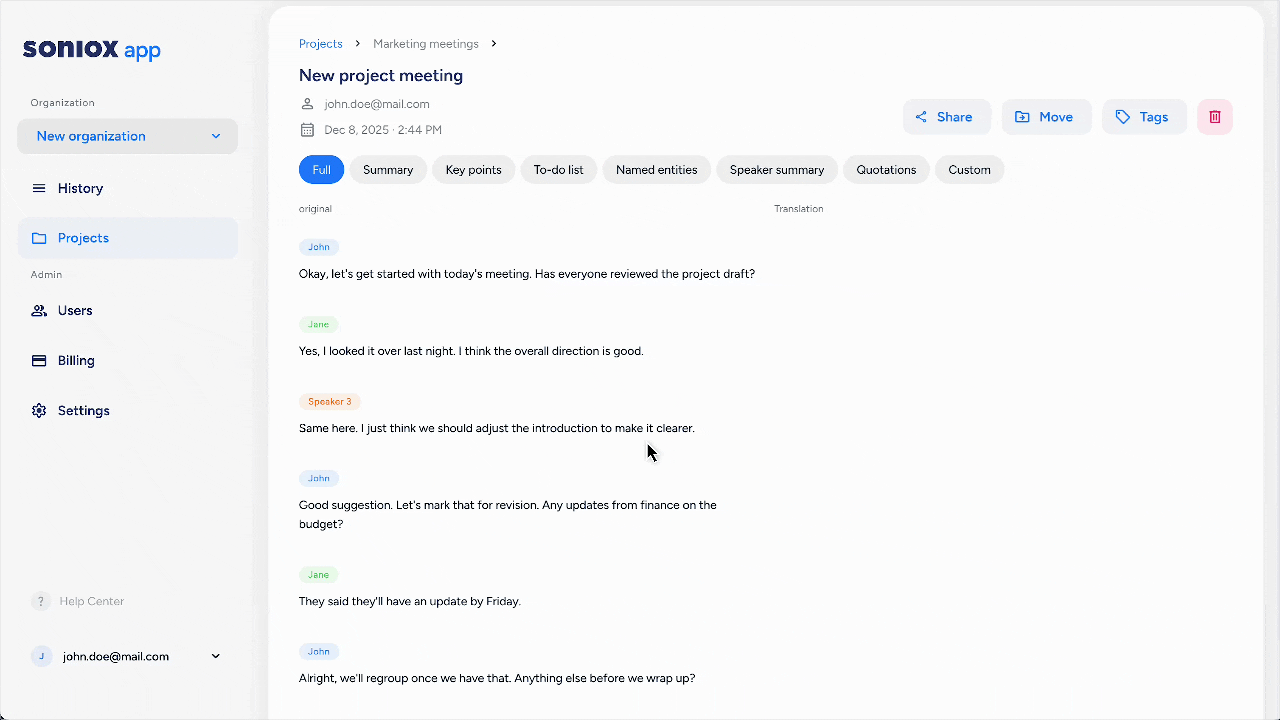The image size is (1280, 720).
Task: Click the Projects folder icon in sidebar
Action: pyautogui.click(x=39, y=238)
